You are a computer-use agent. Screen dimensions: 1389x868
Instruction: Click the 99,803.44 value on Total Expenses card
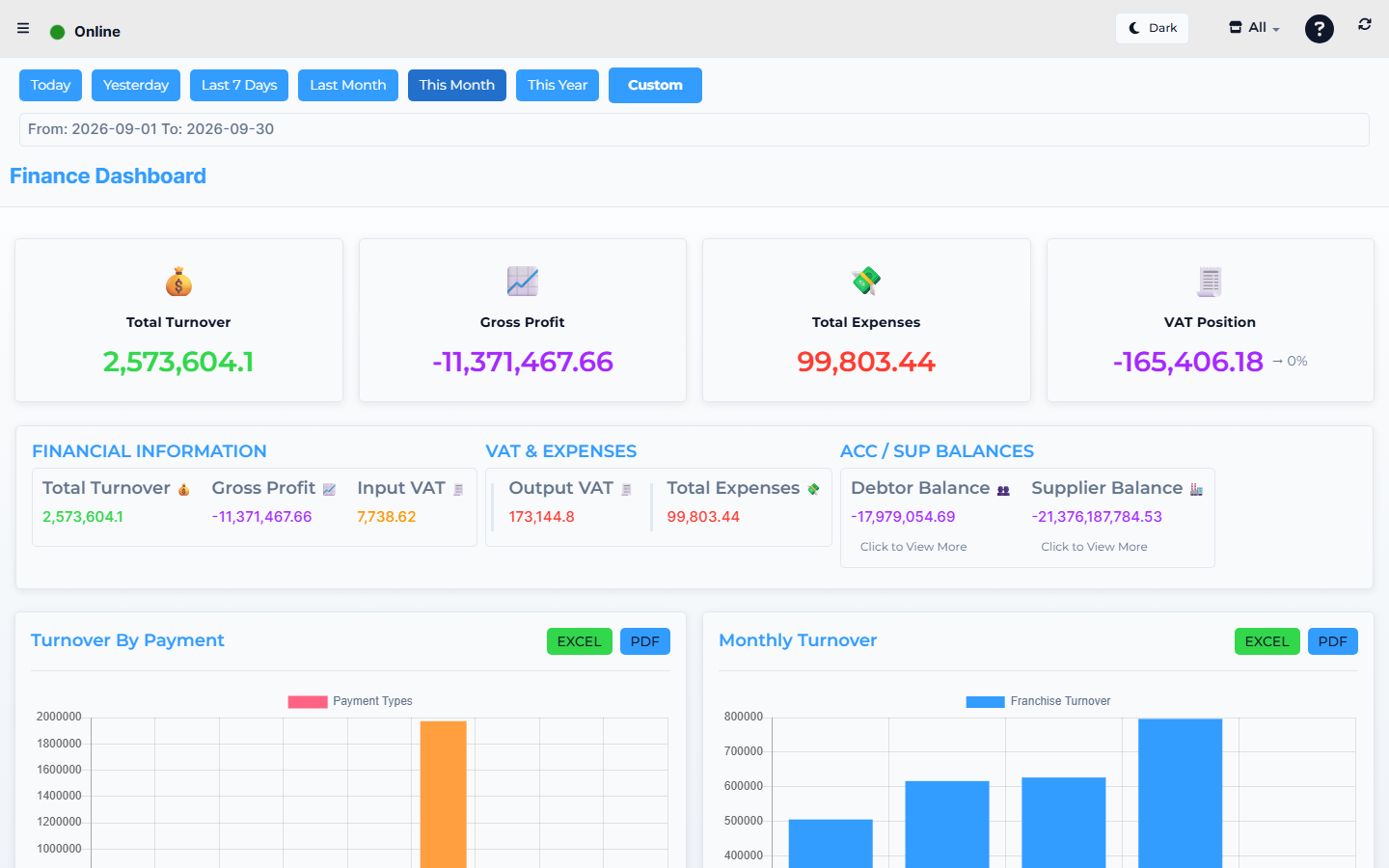866,362
